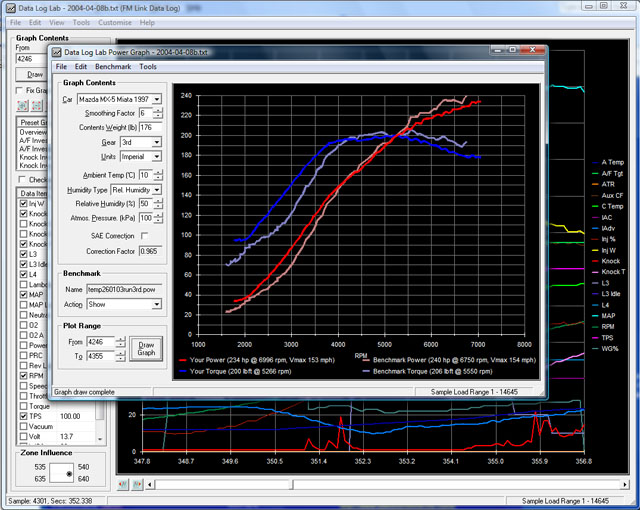The height and width of the screenshot is (510, 640).
Task: Click the Contents Weight input field
Action: 151,128
